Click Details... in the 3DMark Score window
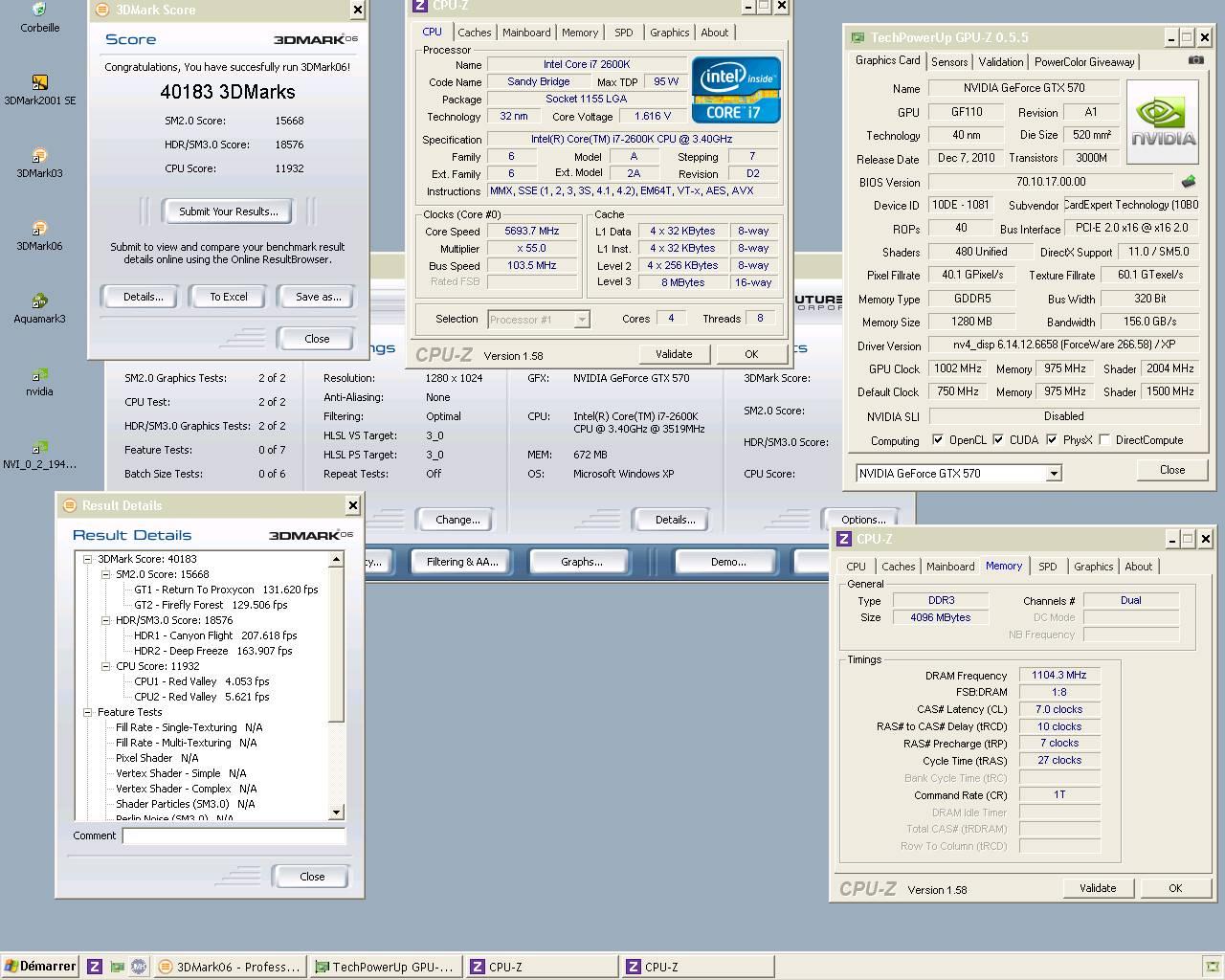The width and height of the screenshot is (1225, 980). pyautogui.click(x=143, y=297)
